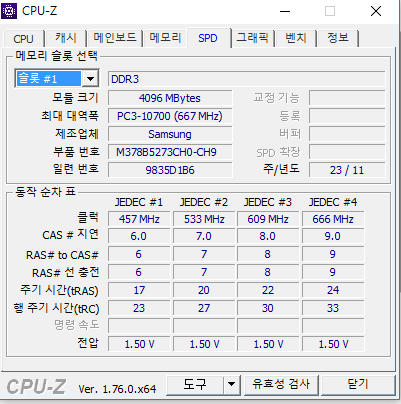Click the JEDEC #1 voltage 1.50 V
Screen dimensions: 401x404
[139, 344]
